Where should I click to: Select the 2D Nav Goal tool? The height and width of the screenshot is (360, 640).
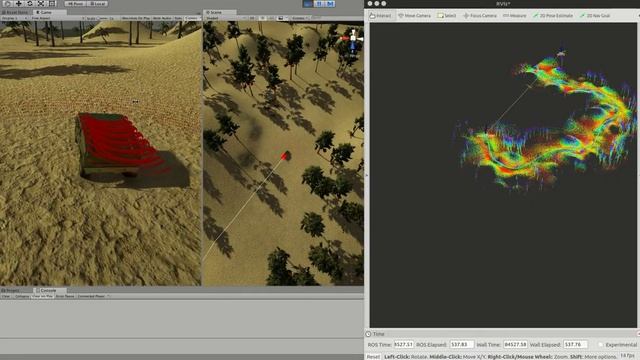[595, 16]
